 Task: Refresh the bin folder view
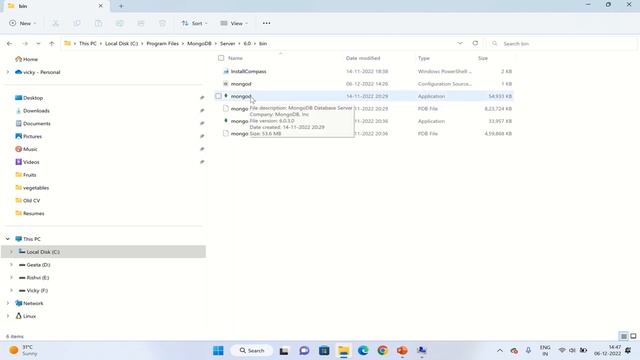[475, 43]
